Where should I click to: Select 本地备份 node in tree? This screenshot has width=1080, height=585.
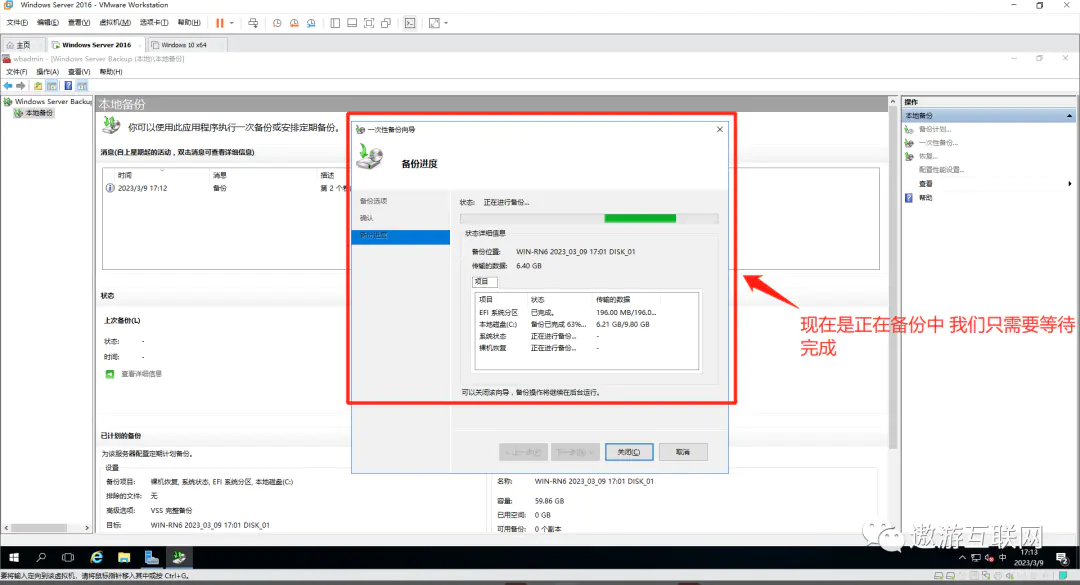(39, 113)
